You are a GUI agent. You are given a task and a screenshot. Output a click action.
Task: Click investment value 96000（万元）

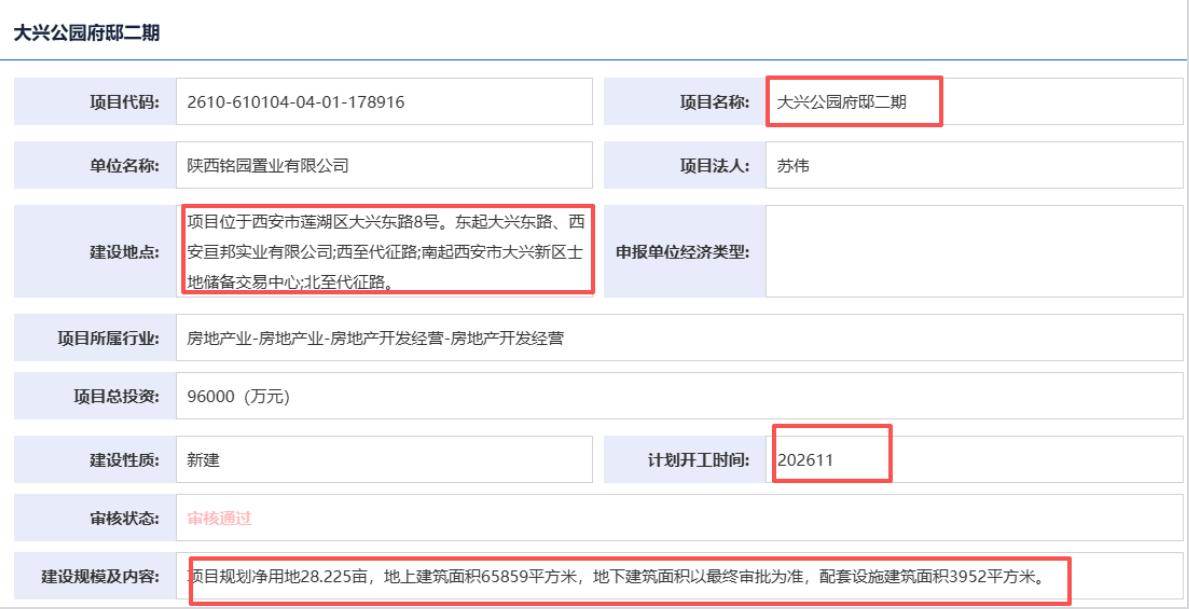click(238, 396)
